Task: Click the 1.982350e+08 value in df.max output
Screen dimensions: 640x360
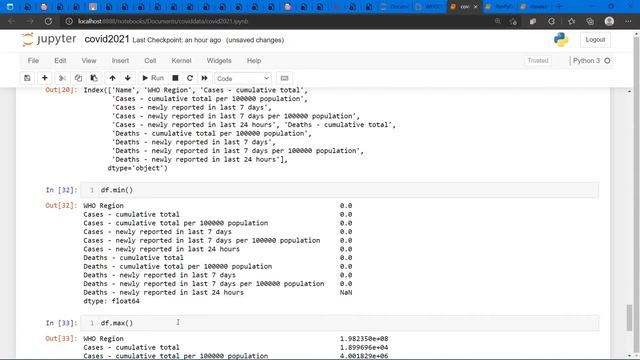Action: (364, 338)
